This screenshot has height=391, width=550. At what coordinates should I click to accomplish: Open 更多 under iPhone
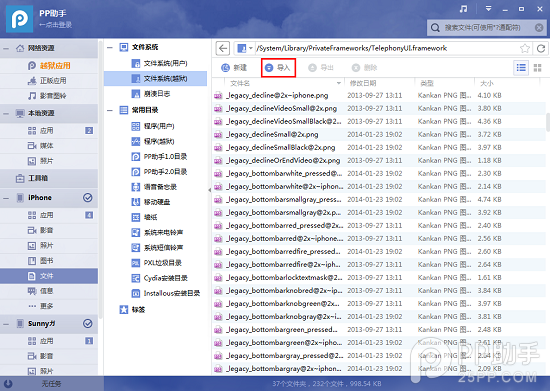[x=49, y=306]
